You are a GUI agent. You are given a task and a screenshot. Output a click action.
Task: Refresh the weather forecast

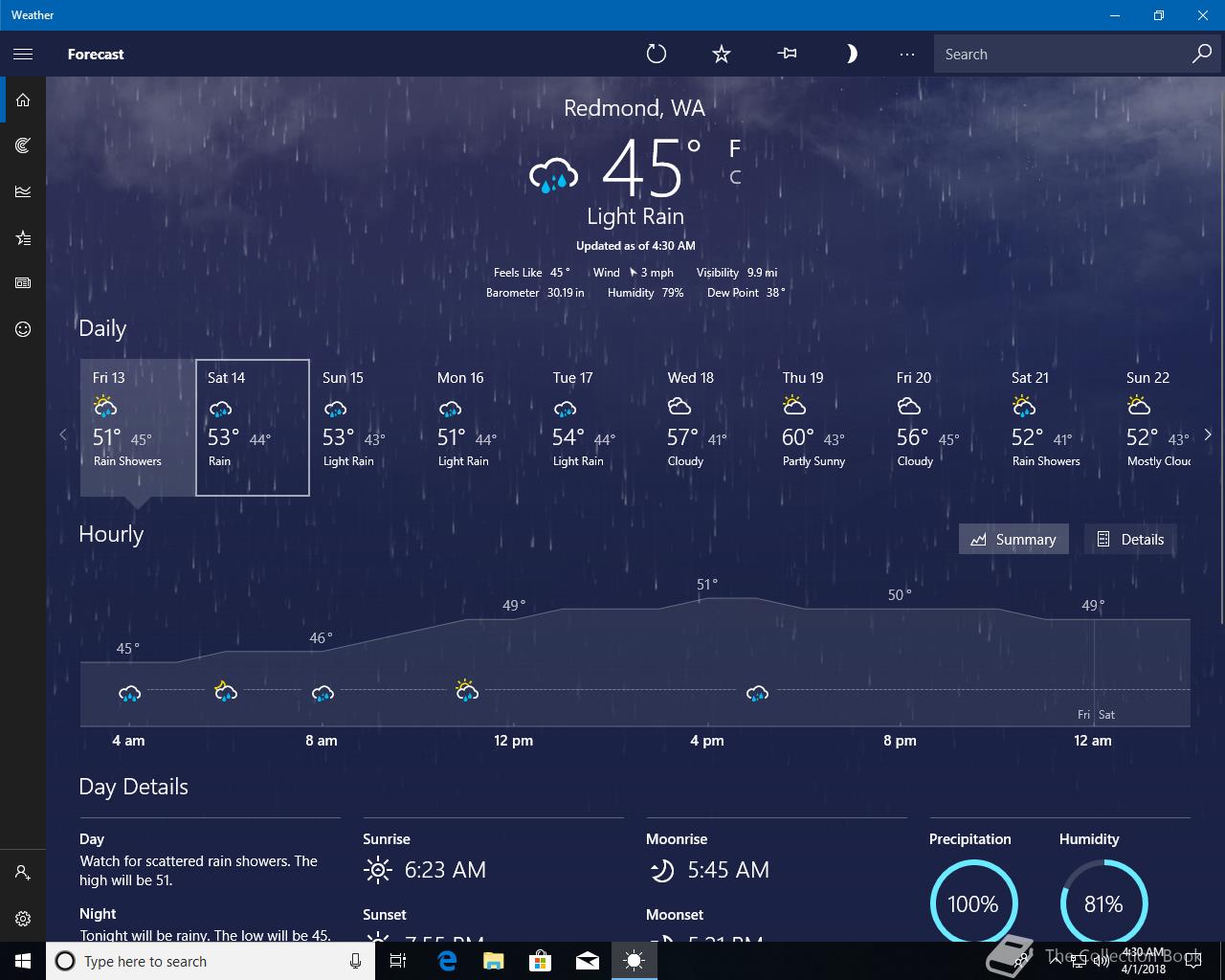click(656, 54)
